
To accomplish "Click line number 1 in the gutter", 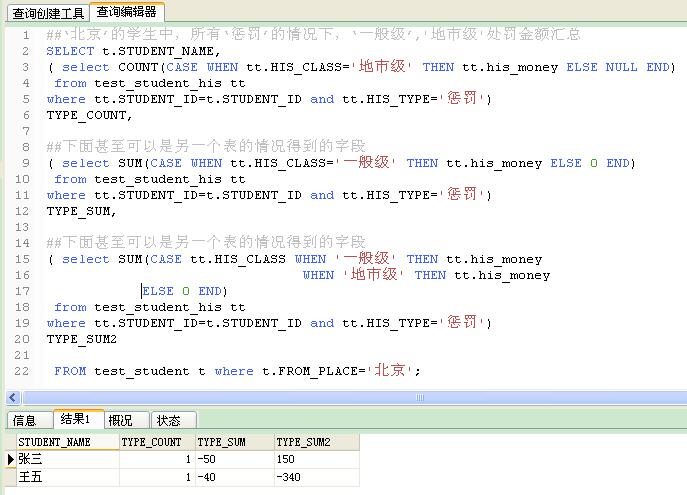I will point(26,35).
